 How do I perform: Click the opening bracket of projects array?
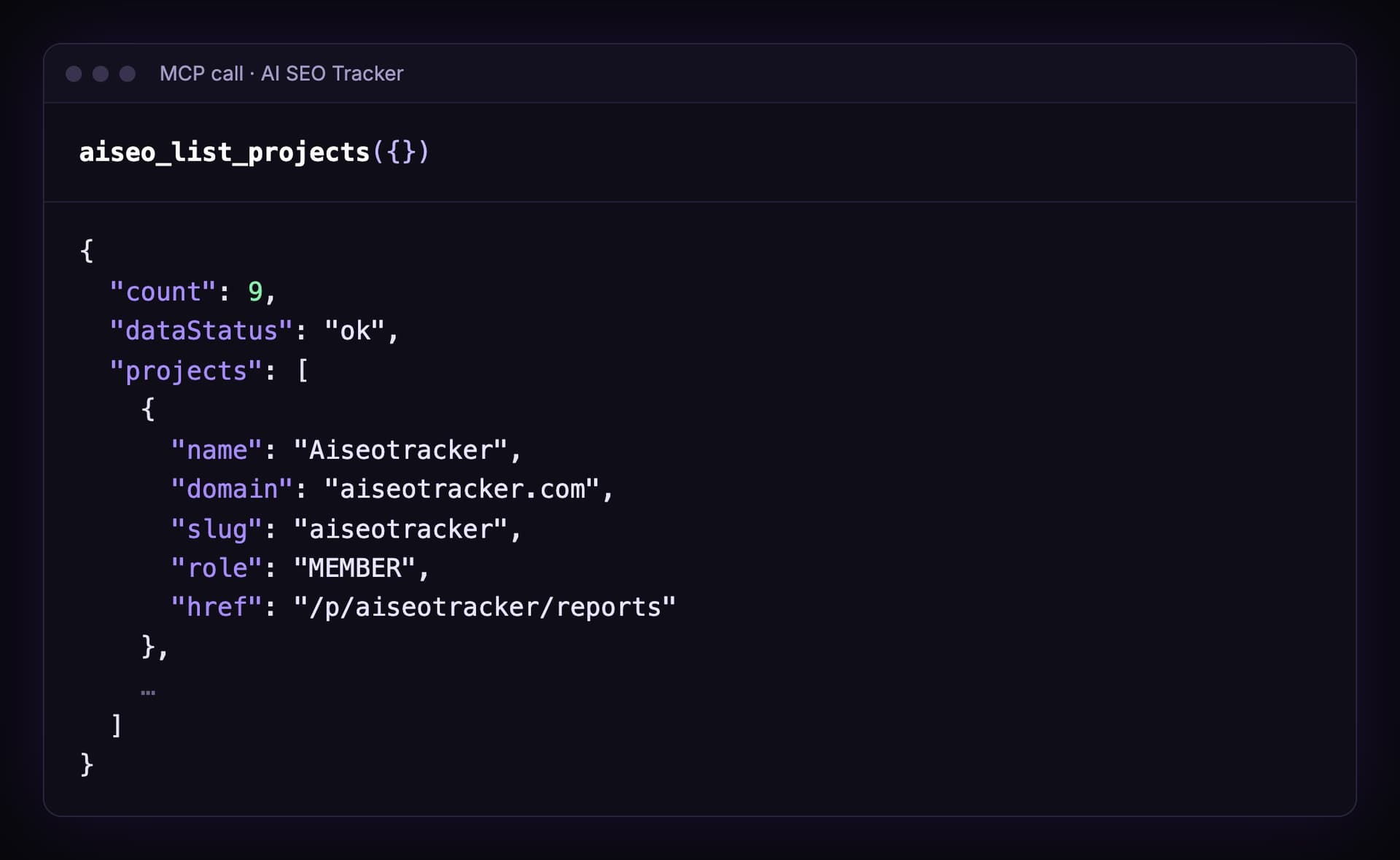click(303, 371)
